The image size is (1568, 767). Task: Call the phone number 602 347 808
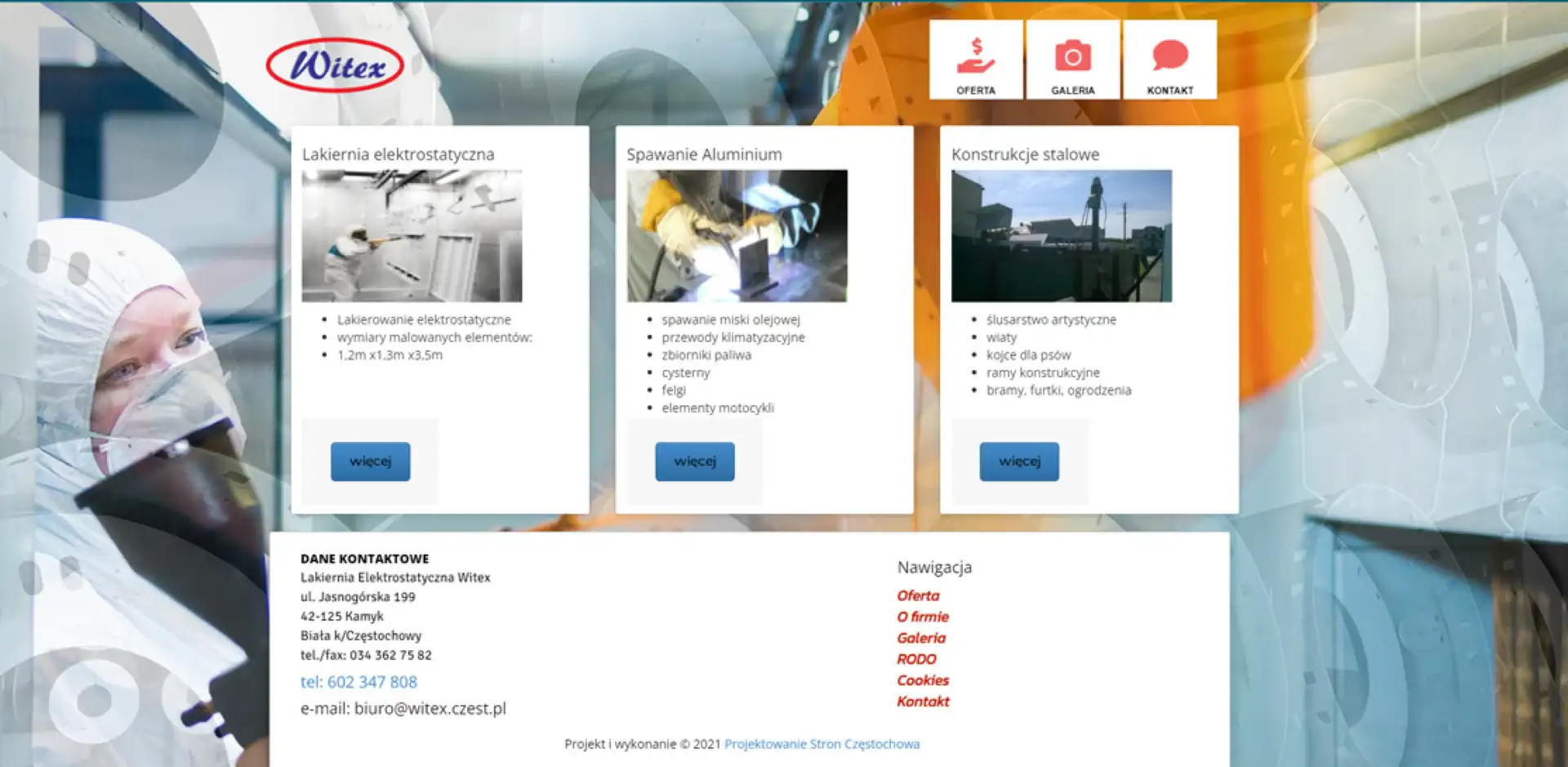tap(359, 682)
